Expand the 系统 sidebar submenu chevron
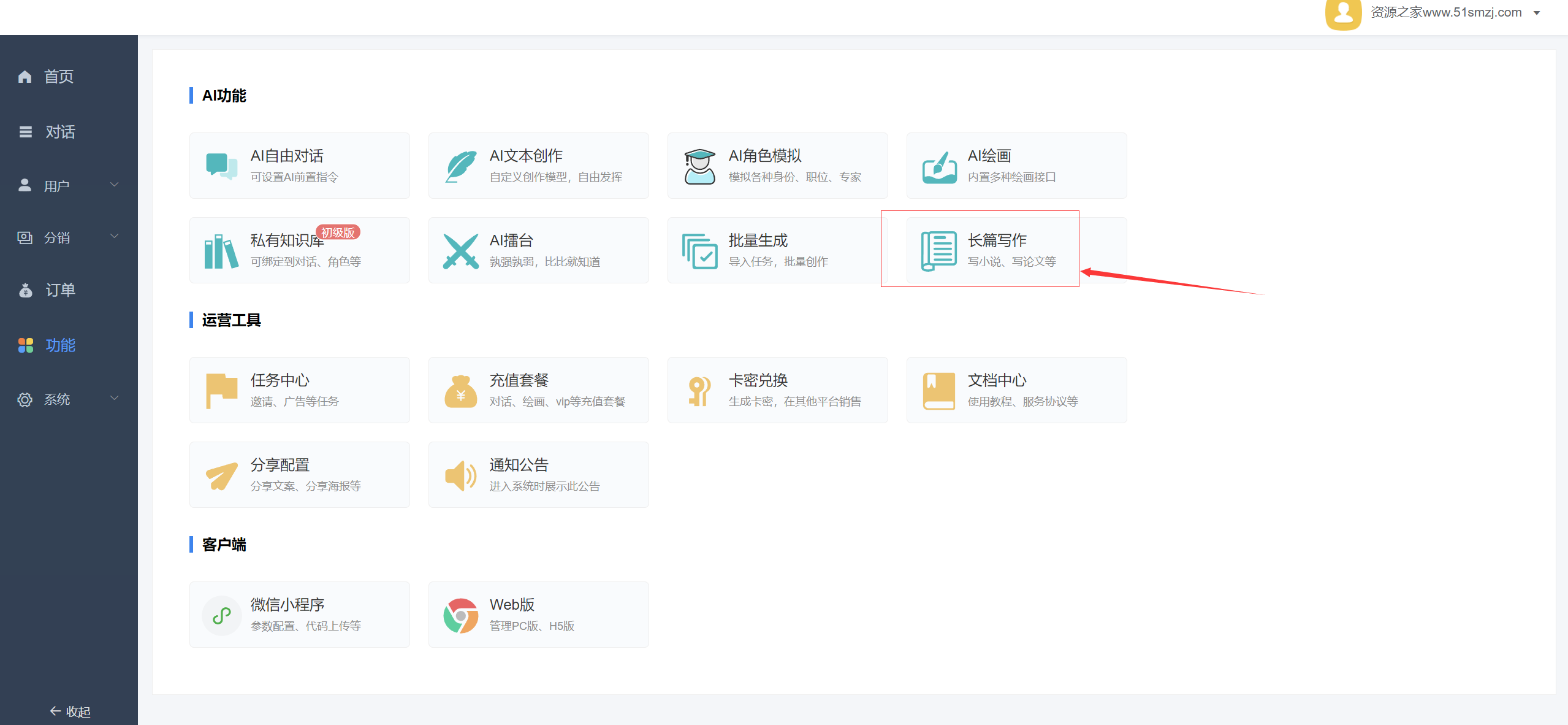This screenshot has height=725, width=1568. (114, 398)
